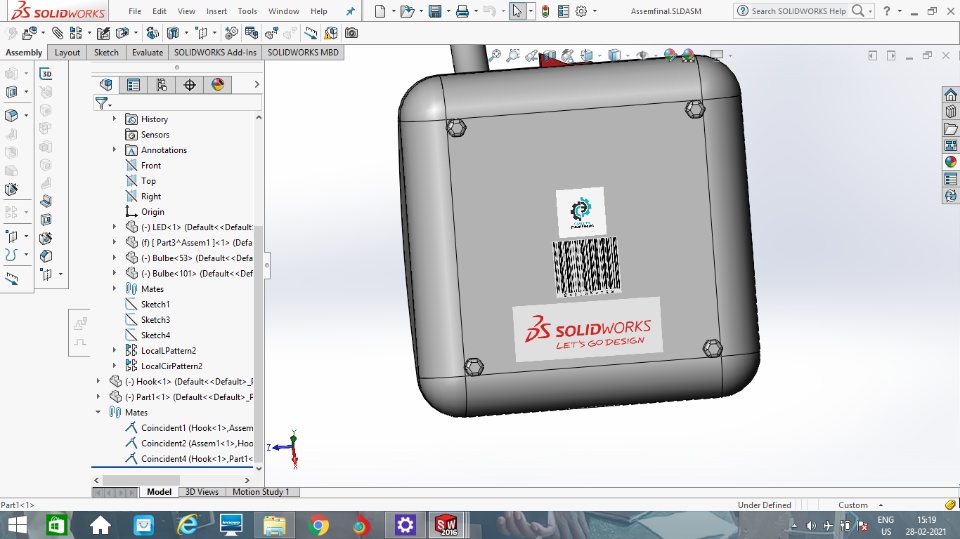Viewport: 960px width, 539px height.
Task: Select Sketch3 in the feature tree
Action: [x=156, y=320]
